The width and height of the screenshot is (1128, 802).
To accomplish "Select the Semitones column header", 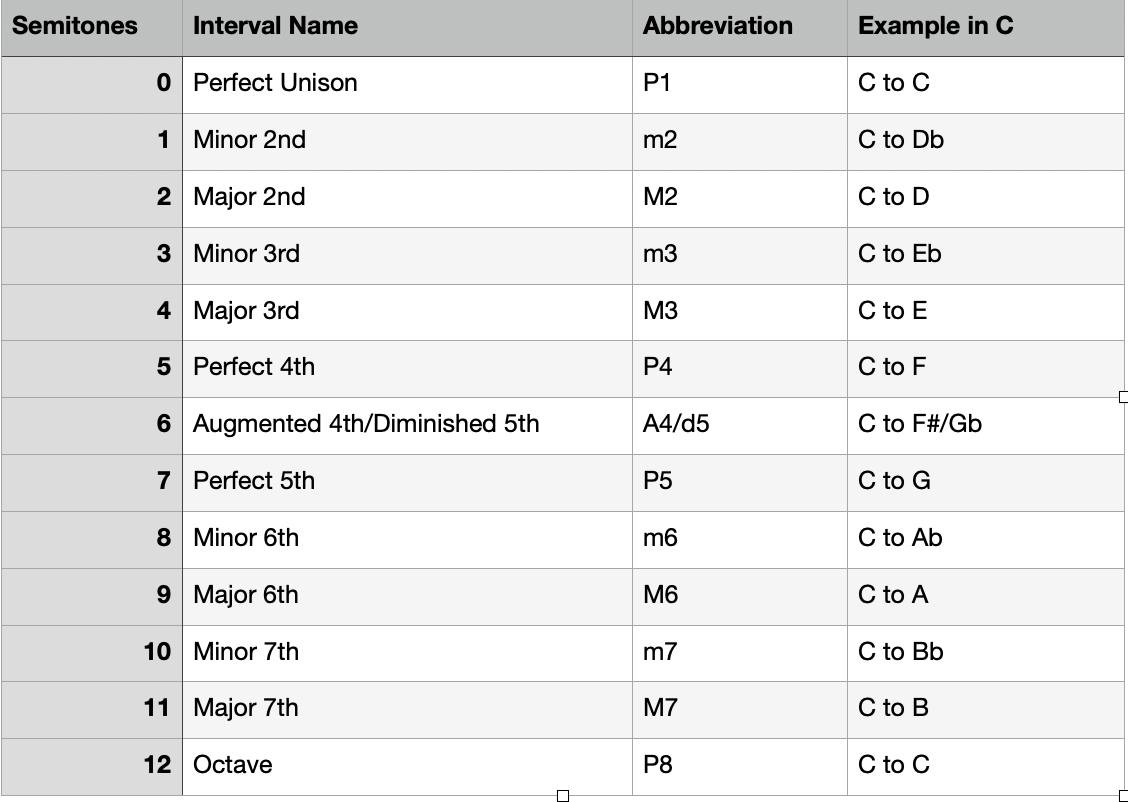I will pos(91,28).
